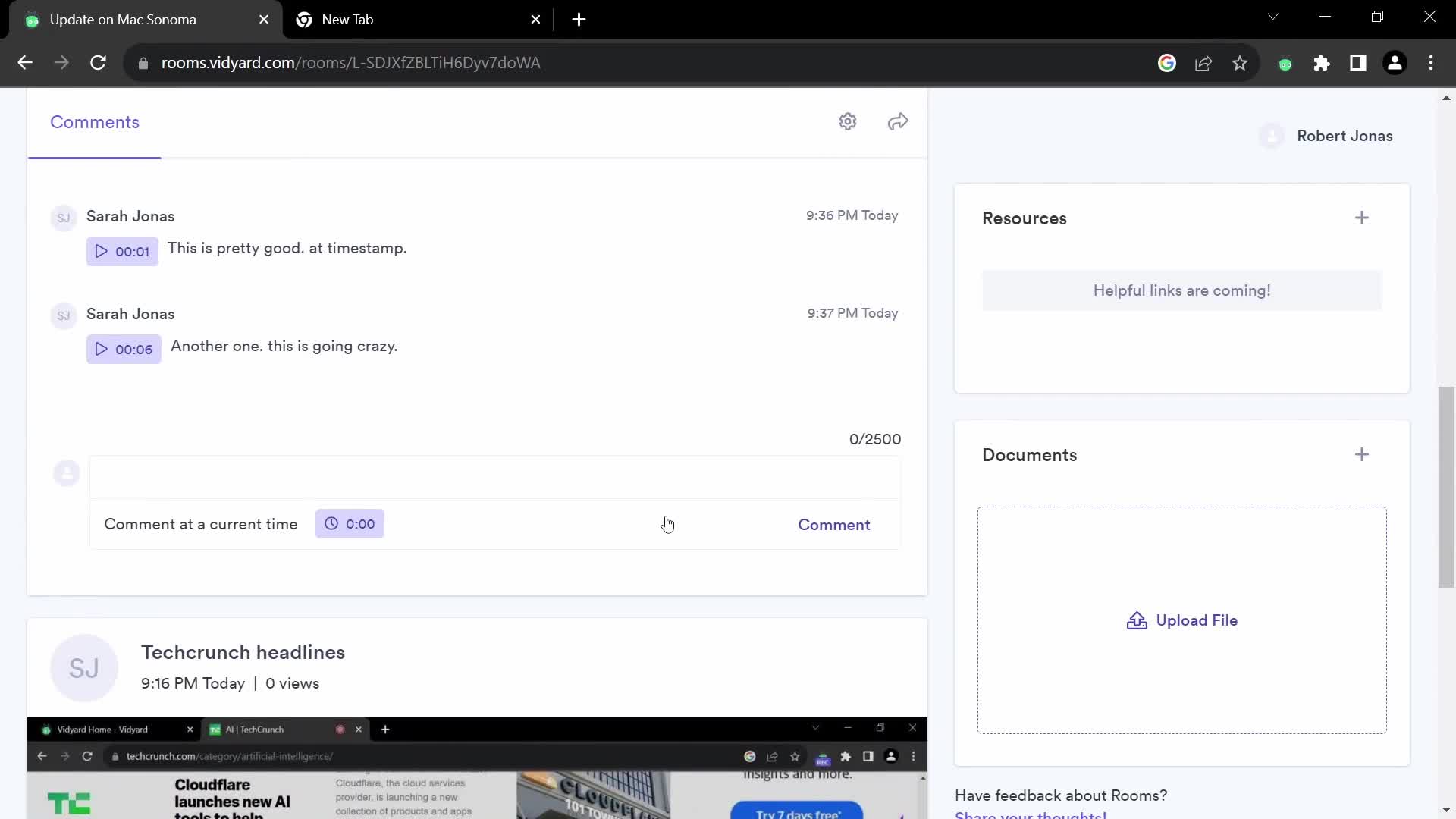This screenshot has width=1456, height=819.
Task: Open the Chrome three-dot menu
Action: (1431, 63)
